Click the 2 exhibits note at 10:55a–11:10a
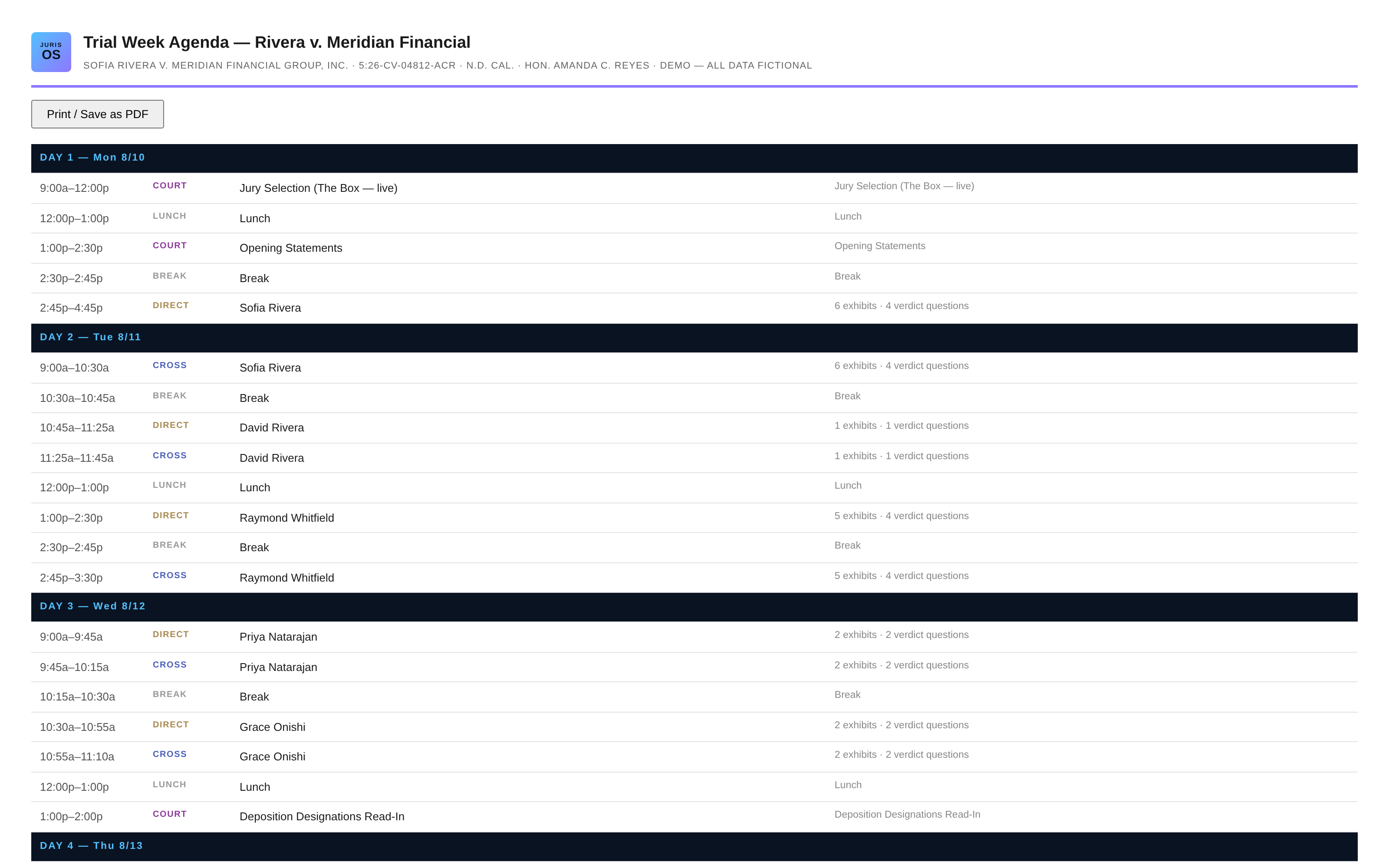 tap(902, 755)
